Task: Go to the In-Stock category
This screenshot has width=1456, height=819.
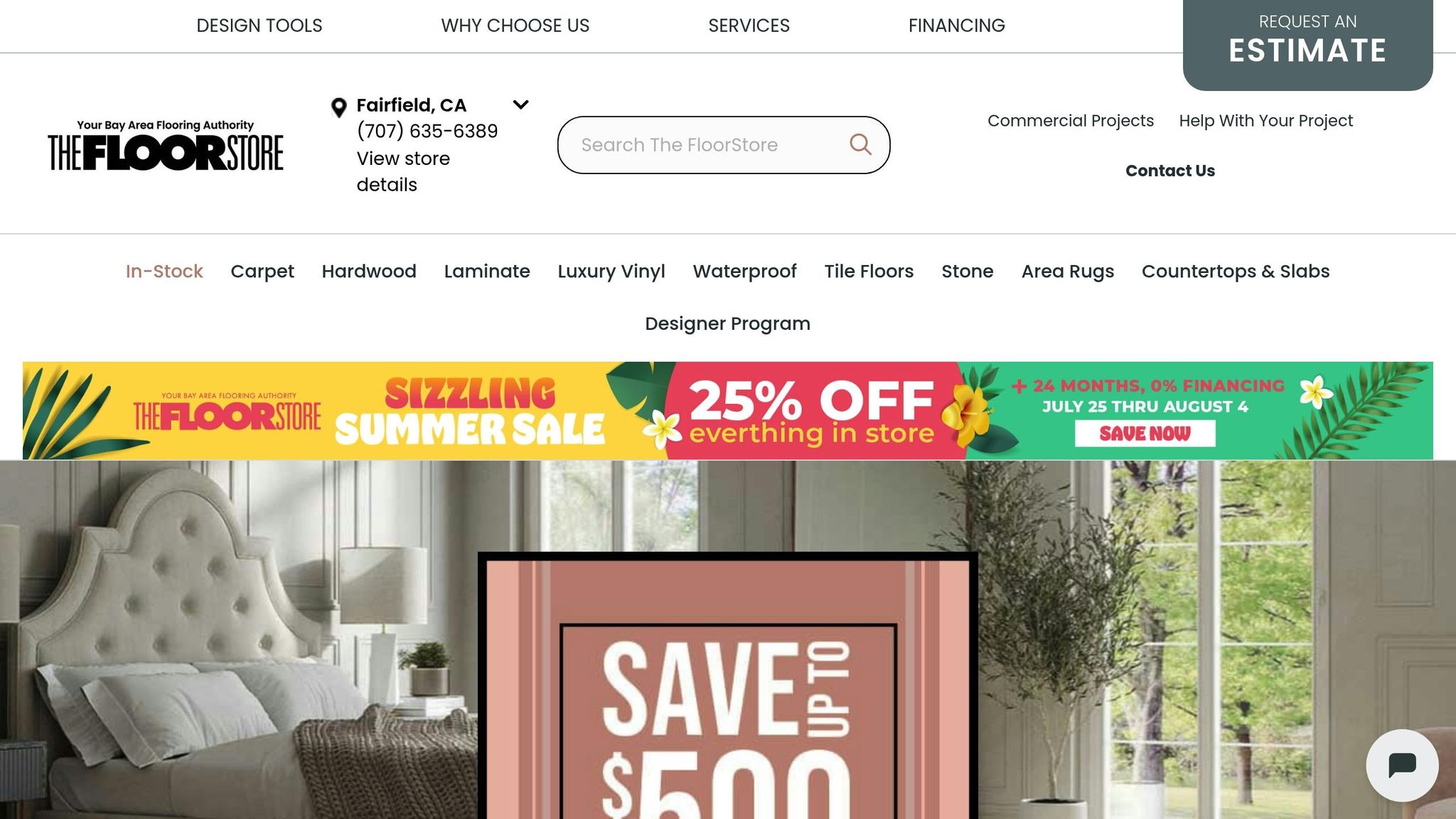Action: pos(164,271)
